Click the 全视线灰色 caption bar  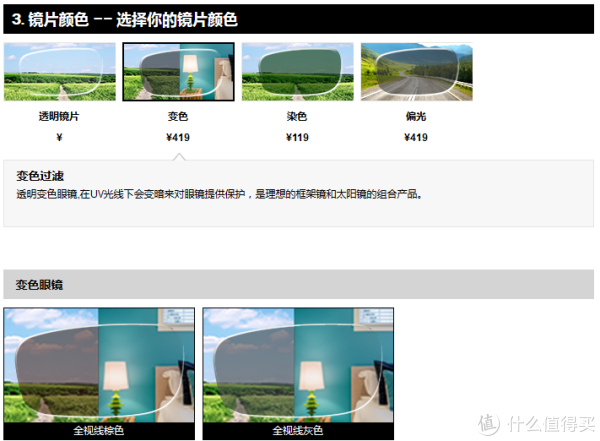pyautogui.click(x=297, y=431)
